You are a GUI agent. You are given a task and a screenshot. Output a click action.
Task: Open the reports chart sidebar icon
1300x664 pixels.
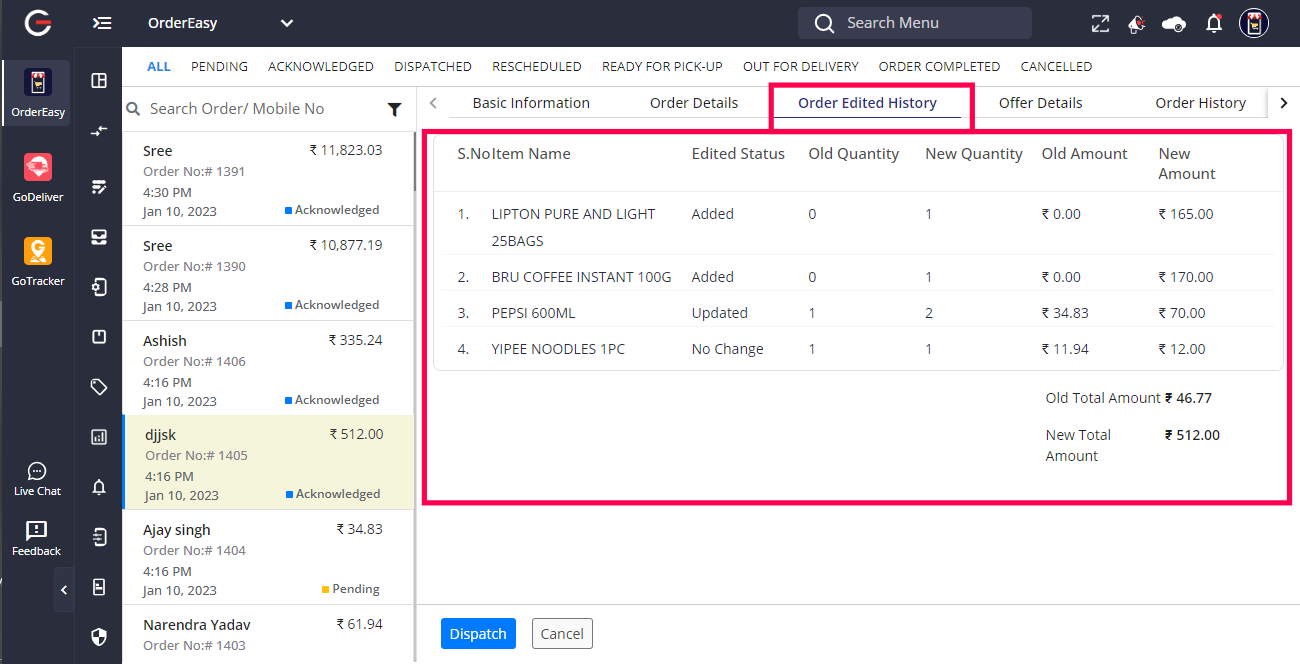pos(99,437)
